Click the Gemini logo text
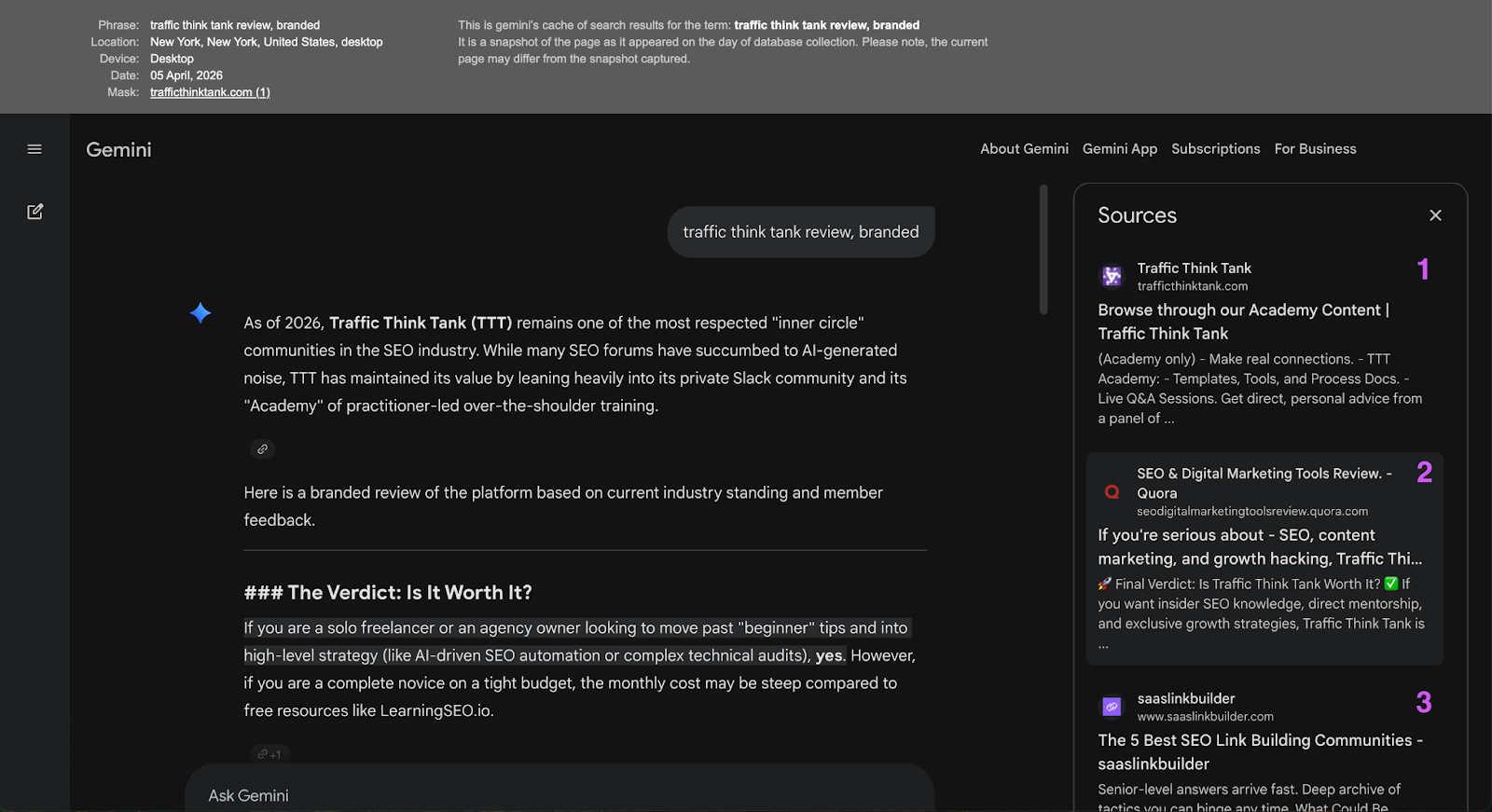The image size is (1492, 812). coord(118,150)
